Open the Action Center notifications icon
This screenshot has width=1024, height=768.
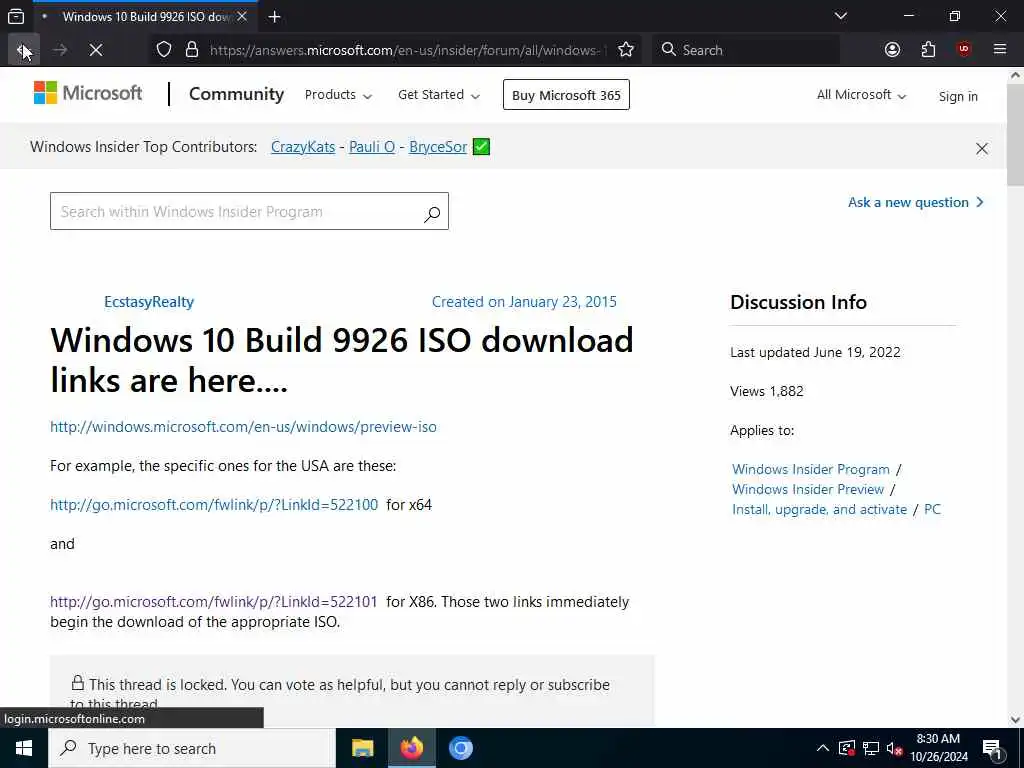pos(992,748)
